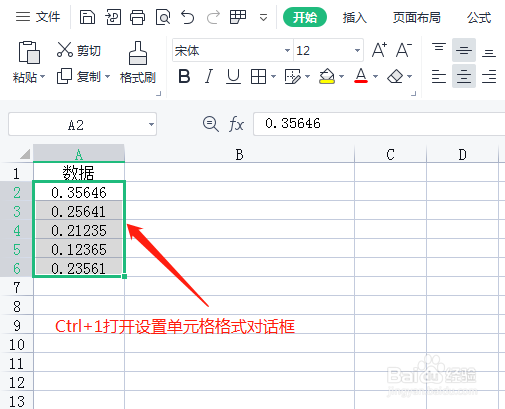Toggle underline formatting
505x409 pixels.
[x=233, y=77]
